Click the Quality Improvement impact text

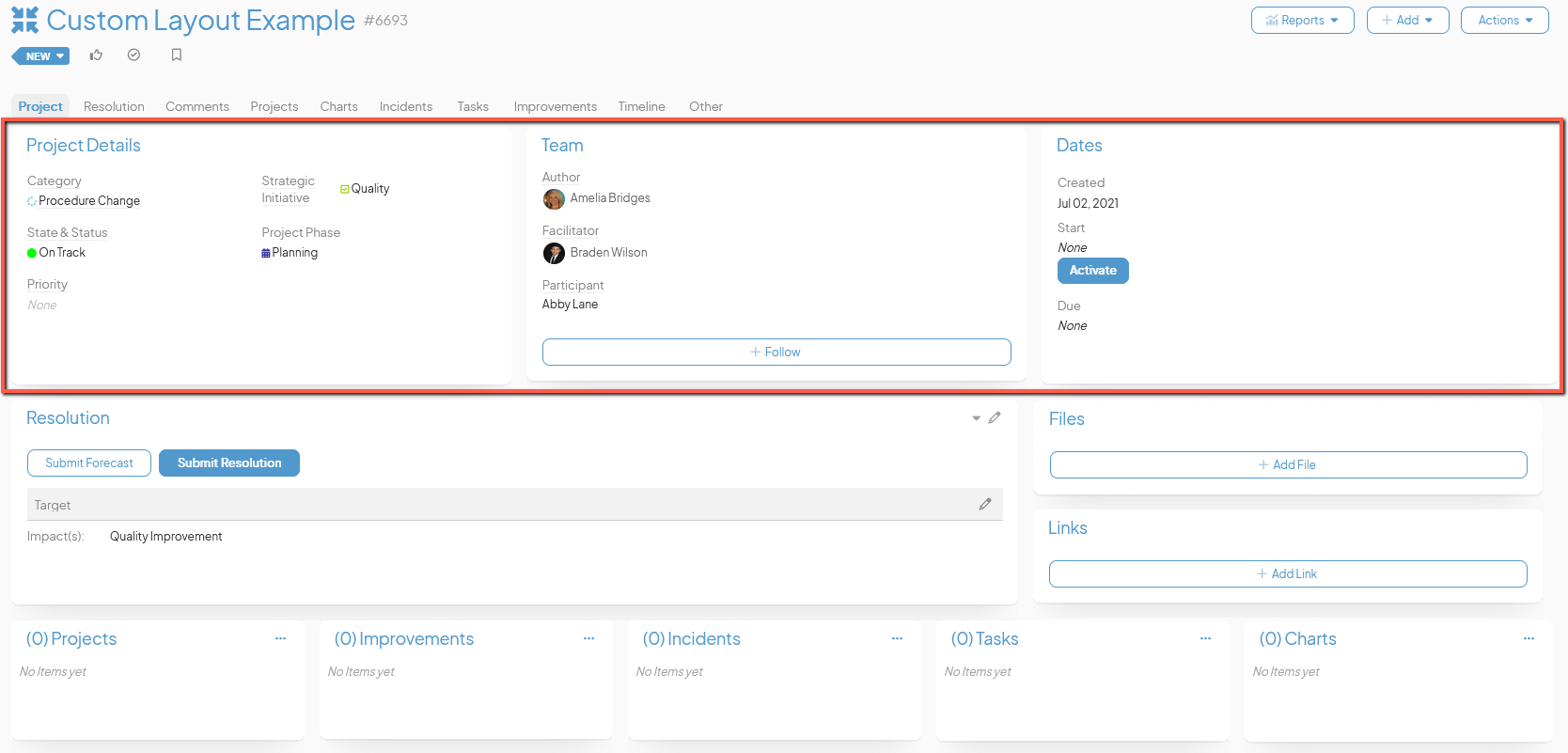pos(165,537)
